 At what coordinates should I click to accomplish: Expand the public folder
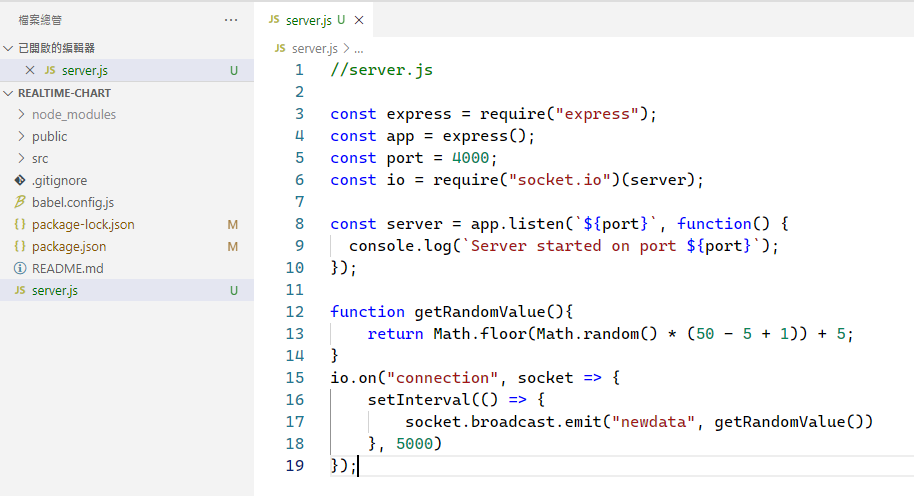(x=22, y=137)
